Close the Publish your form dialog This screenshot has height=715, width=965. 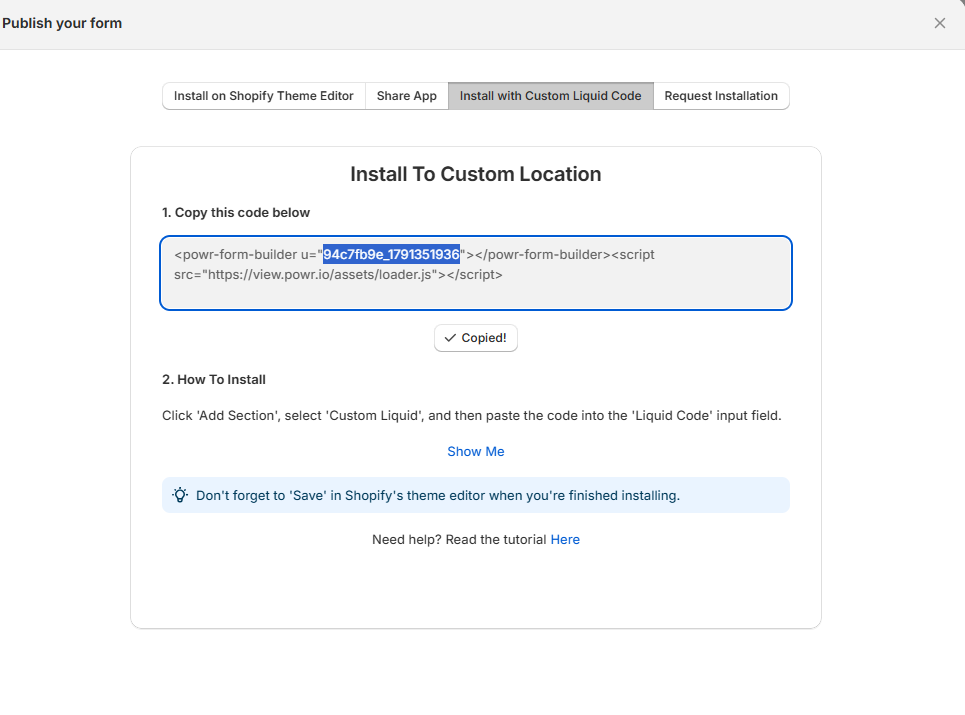tap(939, 23)
